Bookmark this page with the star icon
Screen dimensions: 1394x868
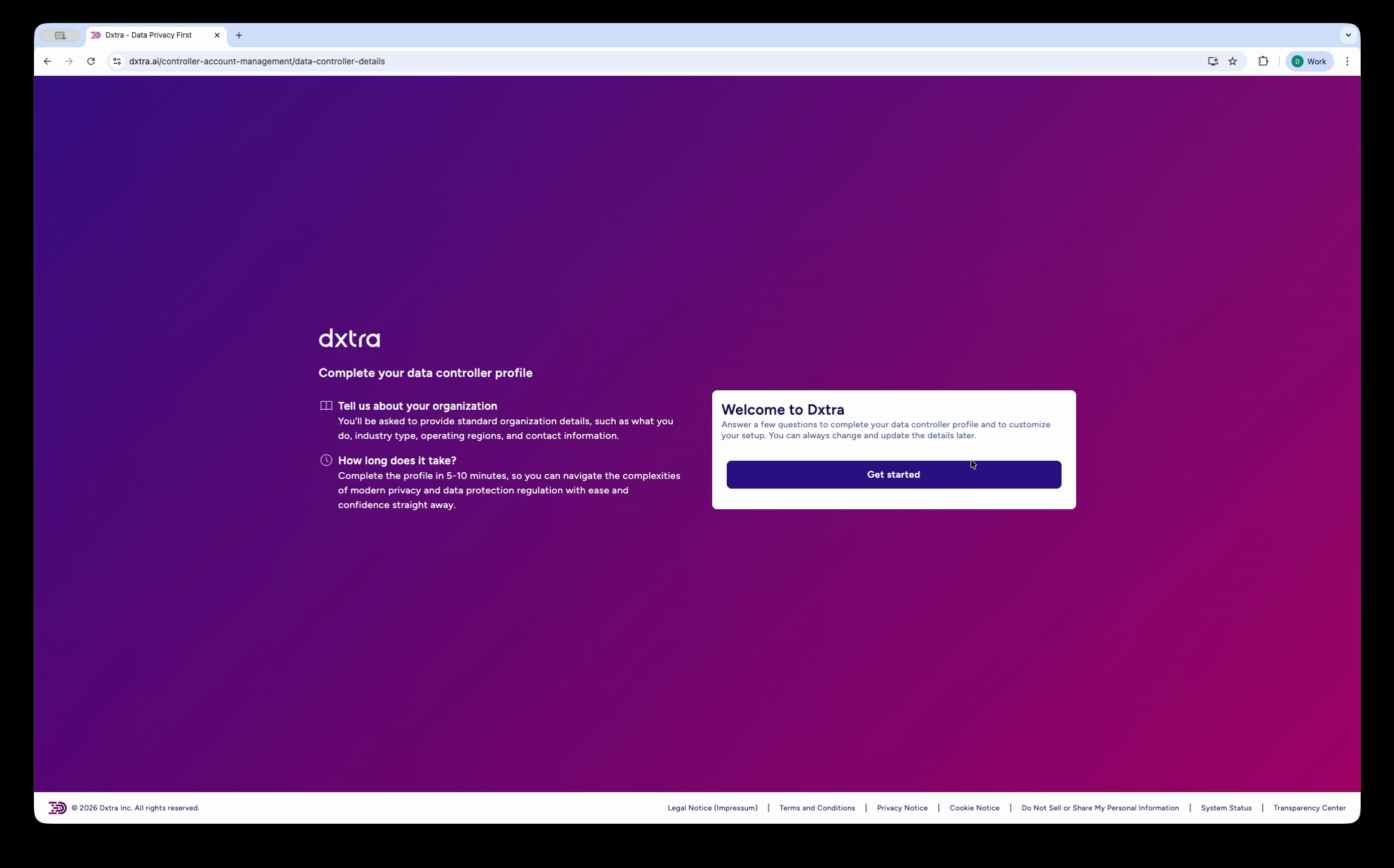pos(1232,61)
